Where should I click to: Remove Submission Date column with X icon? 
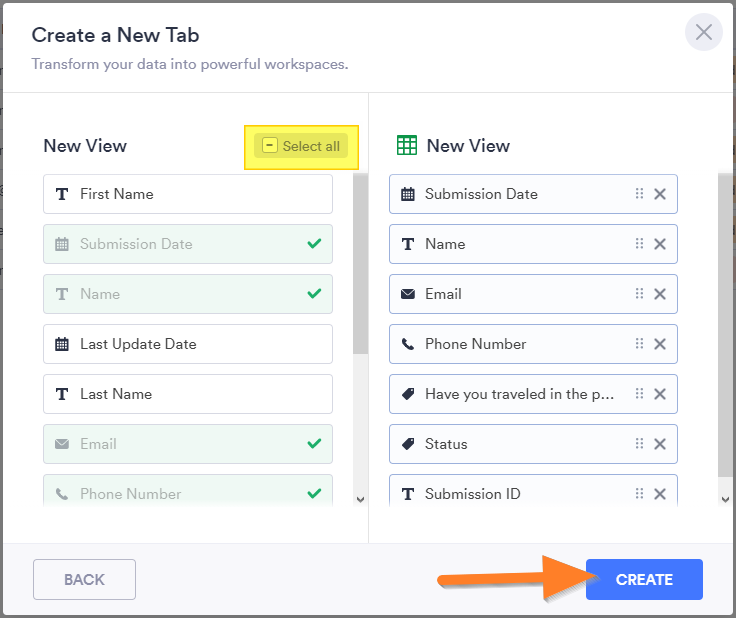(x=660, y=194)
